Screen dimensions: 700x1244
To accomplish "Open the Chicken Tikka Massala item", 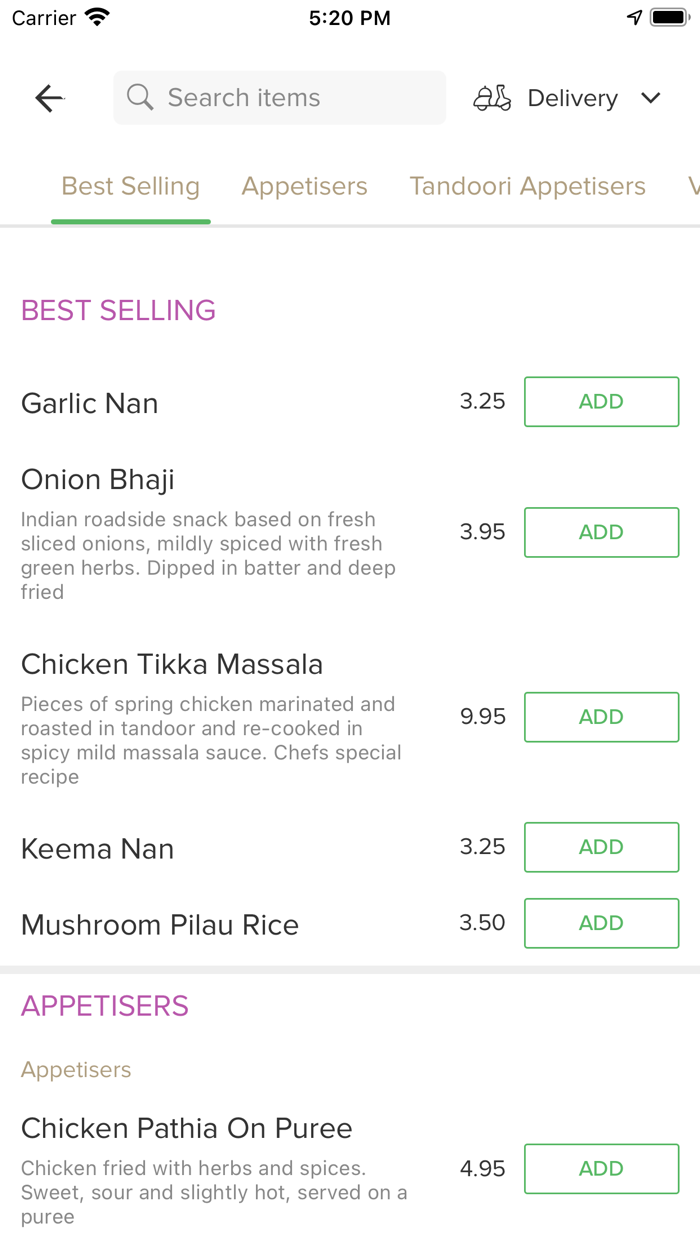I will coord(172,665).
